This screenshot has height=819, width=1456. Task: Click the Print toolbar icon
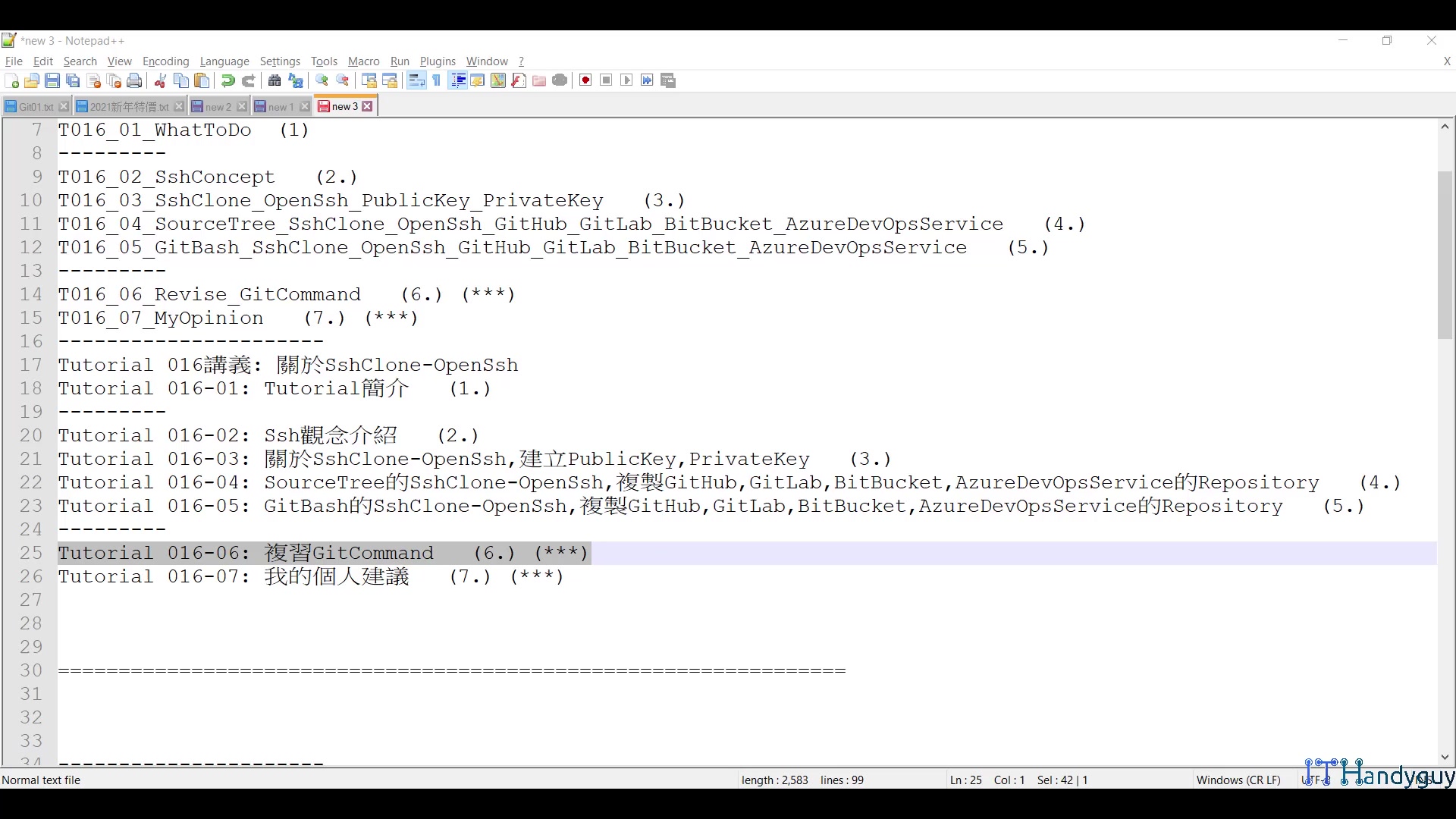(135, 81)
